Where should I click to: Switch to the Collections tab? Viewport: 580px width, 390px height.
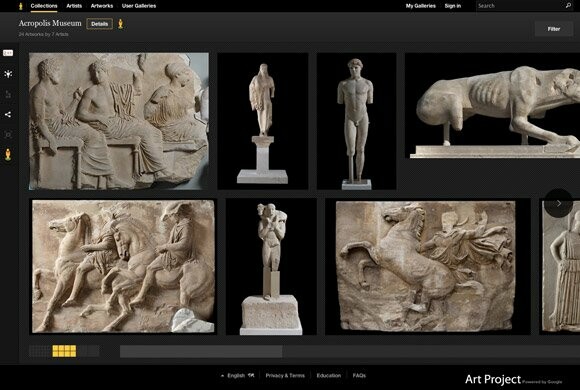tap(44, 6)
